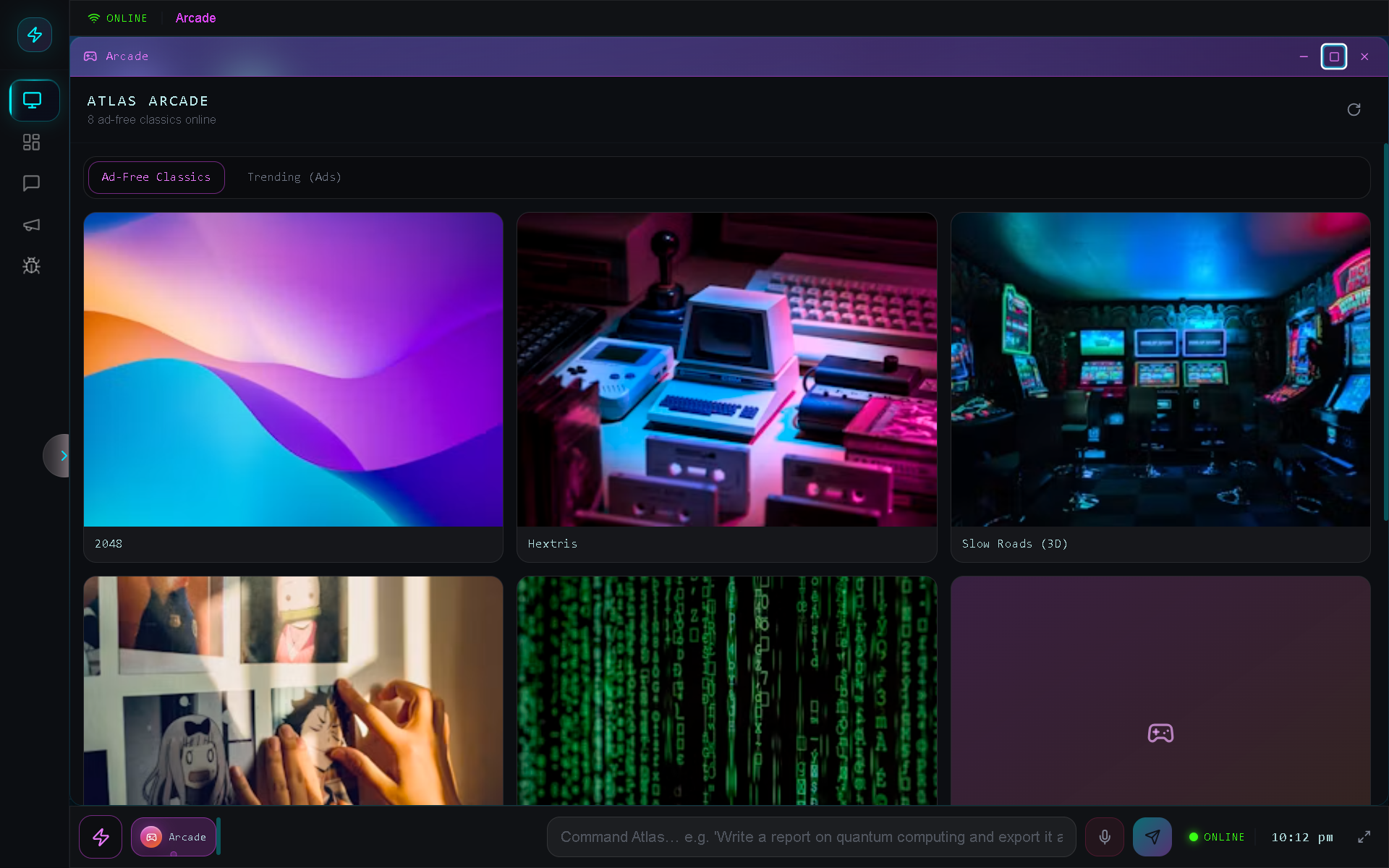Click the window's vertical scrollbar

pyautogui.click(x=1385, y=331)
